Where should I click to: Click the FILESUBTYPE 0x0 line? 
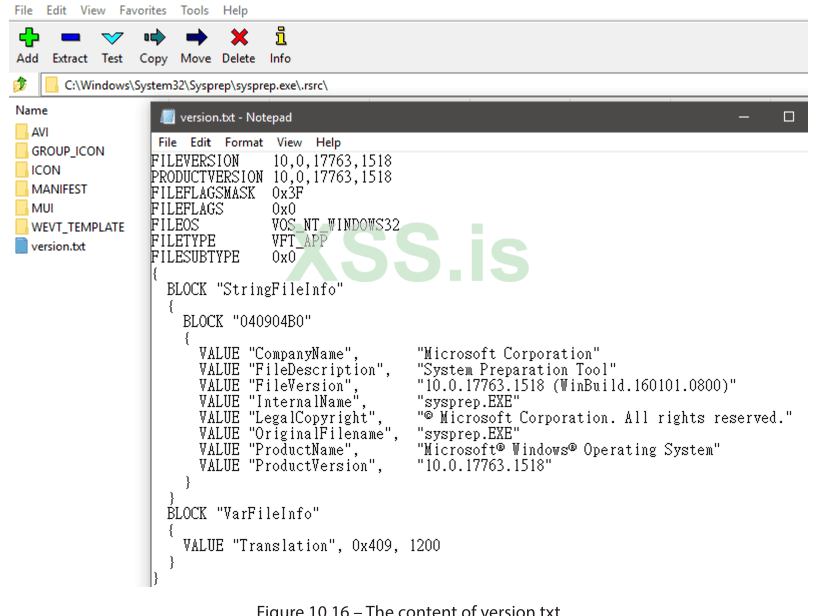point(224,257)
